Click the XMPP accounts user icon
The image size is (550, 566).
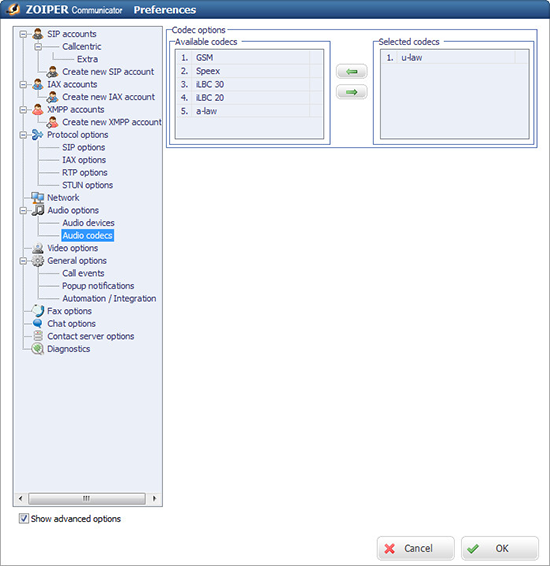point(38,109)
